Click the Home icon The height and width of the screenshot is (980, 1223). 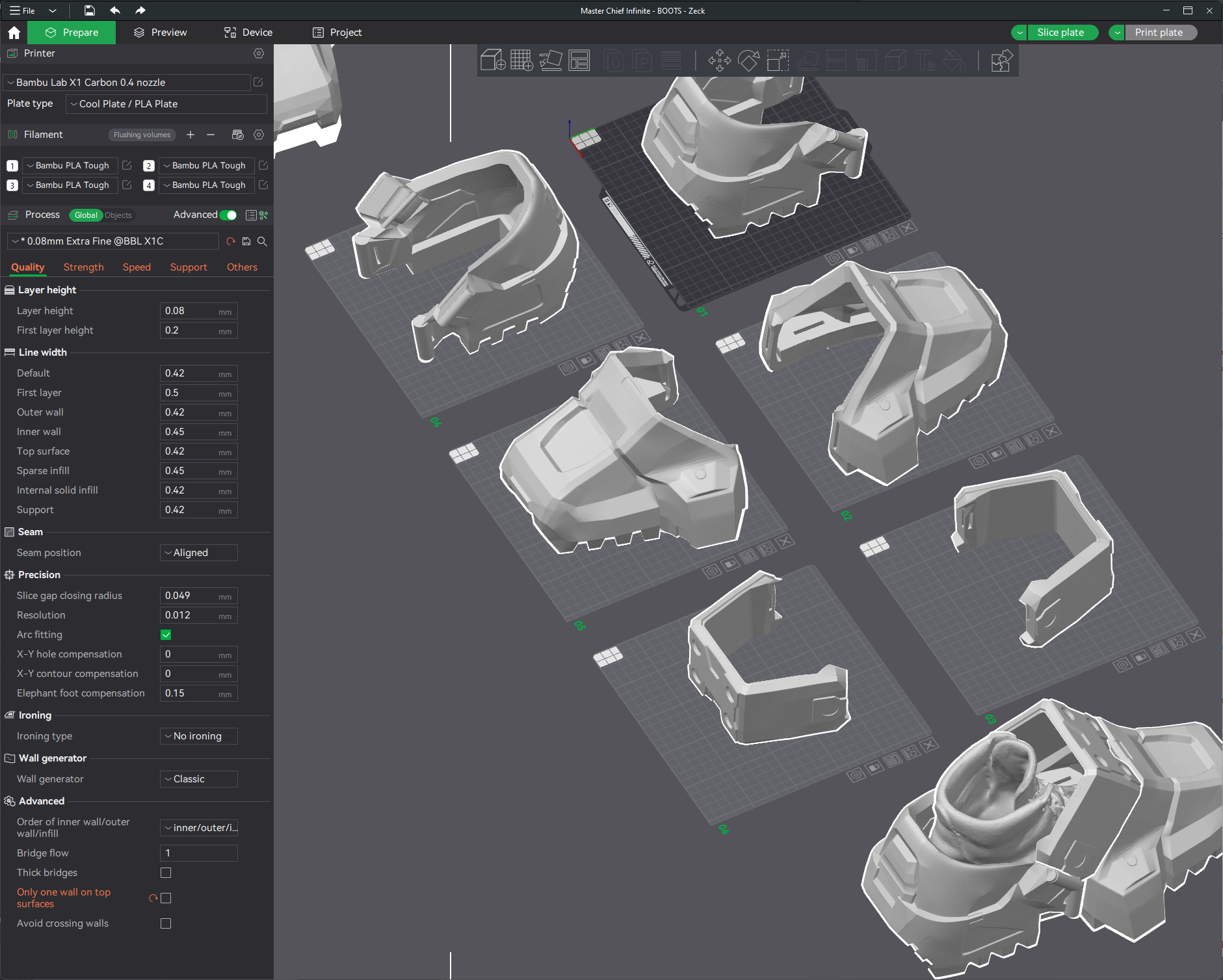(14, 33)
